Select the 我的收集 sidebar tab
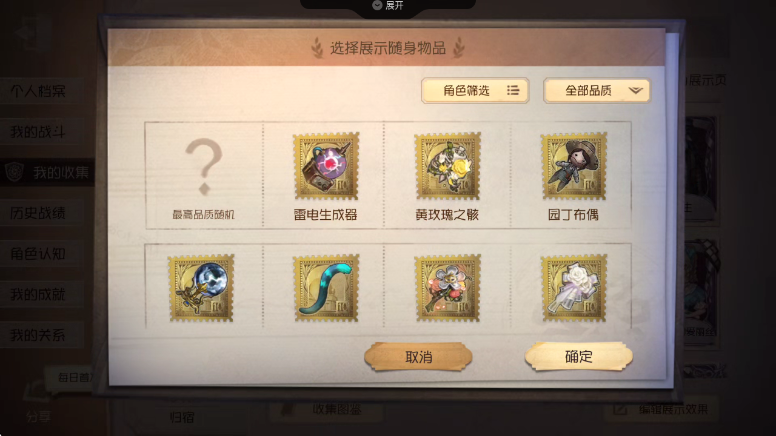The height and width of the screenshot is (436, 776). (x=47, y=173)
